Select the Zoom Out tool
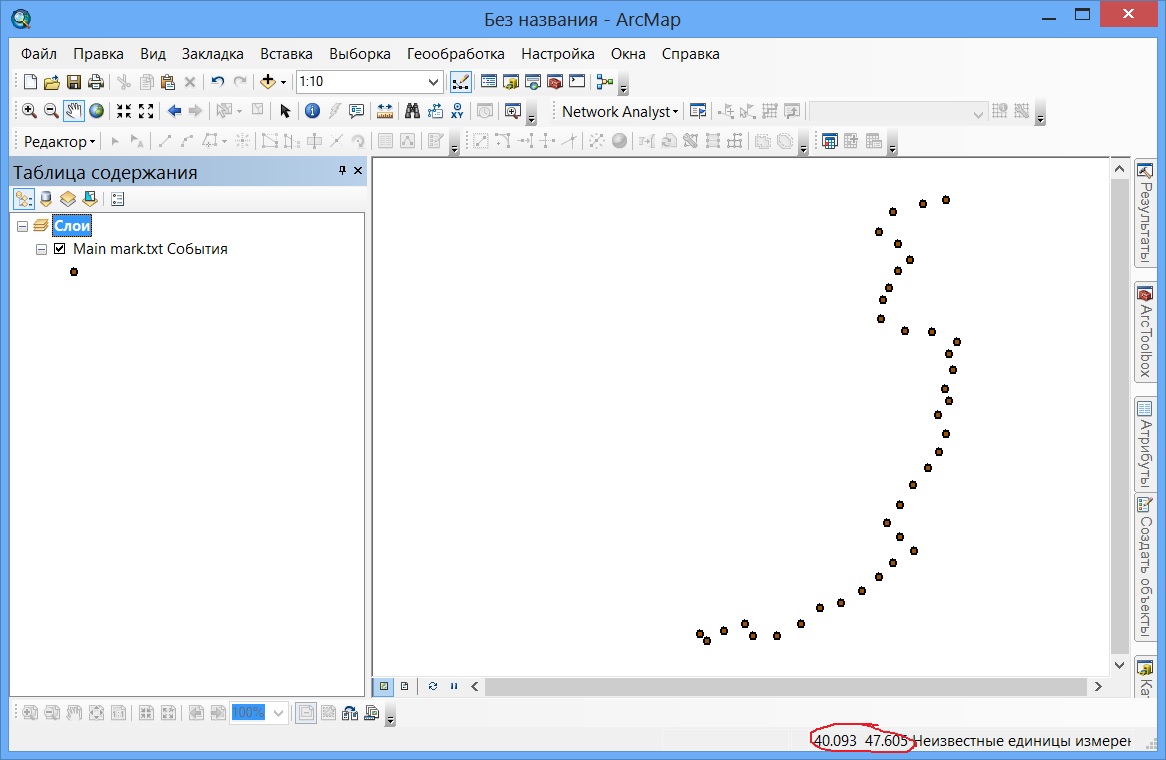This screenshot has width=1166, height=760. point(51,111)
